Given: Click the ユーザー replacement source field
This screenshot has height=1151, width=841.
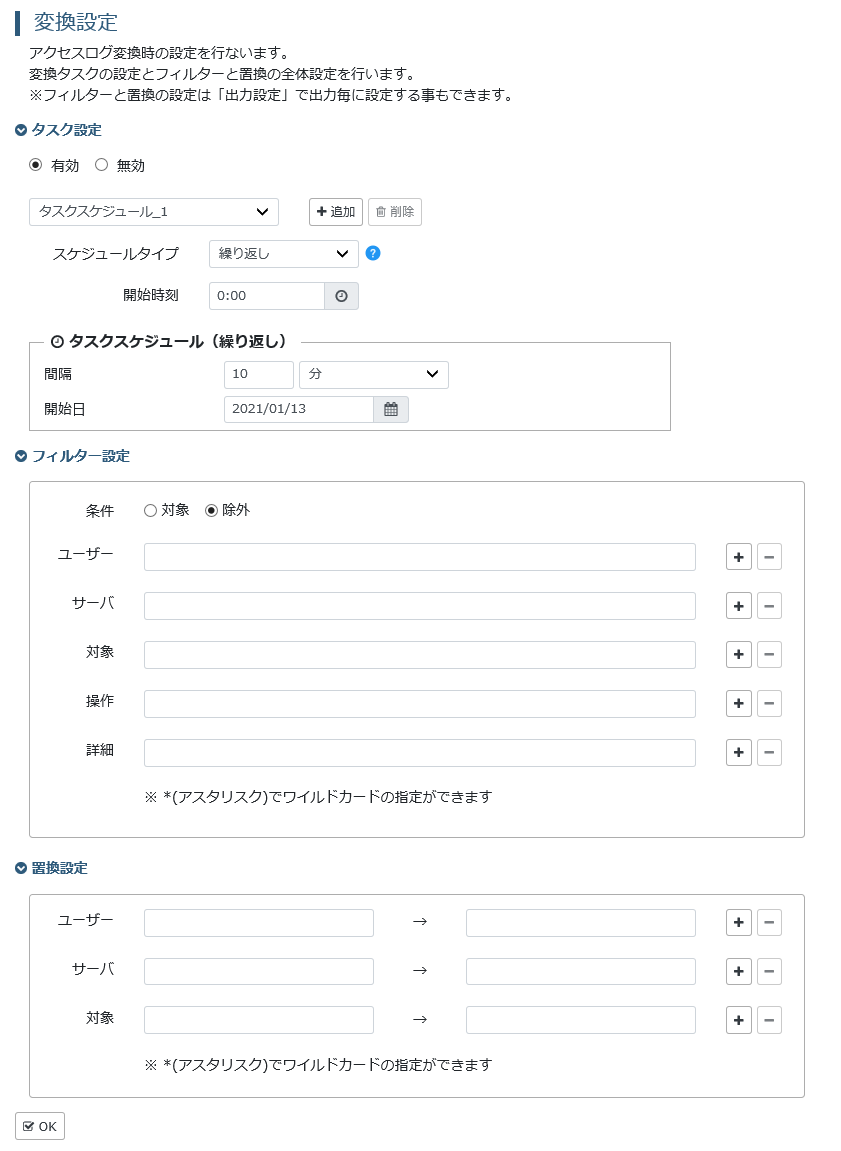Looking at the screenshot, I should coord(259,923).
